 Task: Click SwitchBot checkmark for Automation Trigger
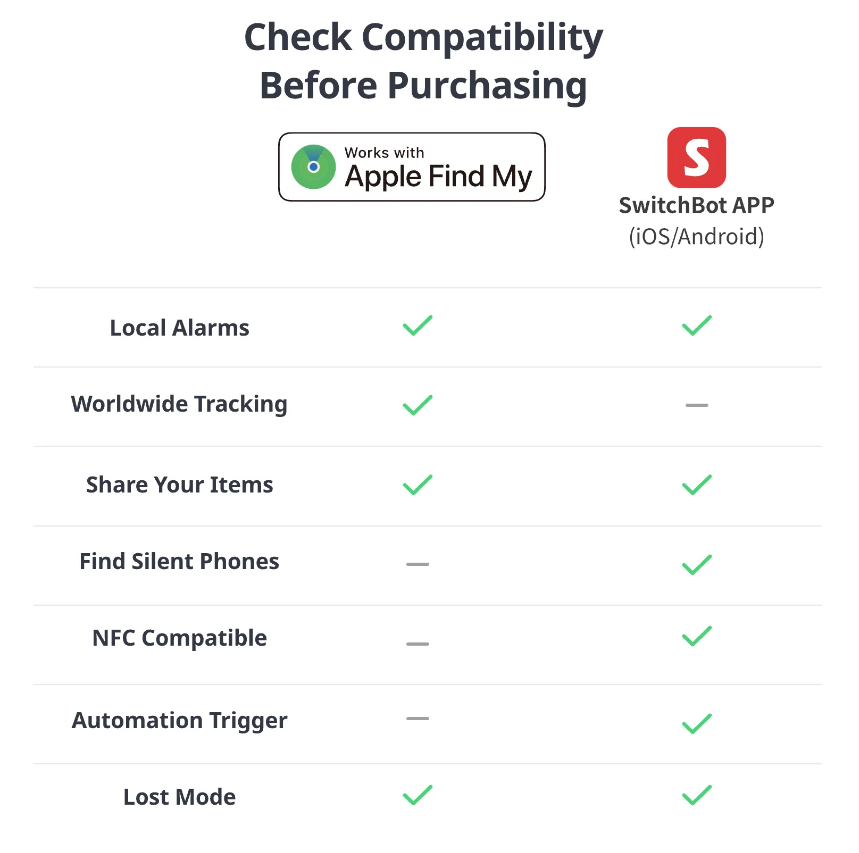tap(696, 722)
